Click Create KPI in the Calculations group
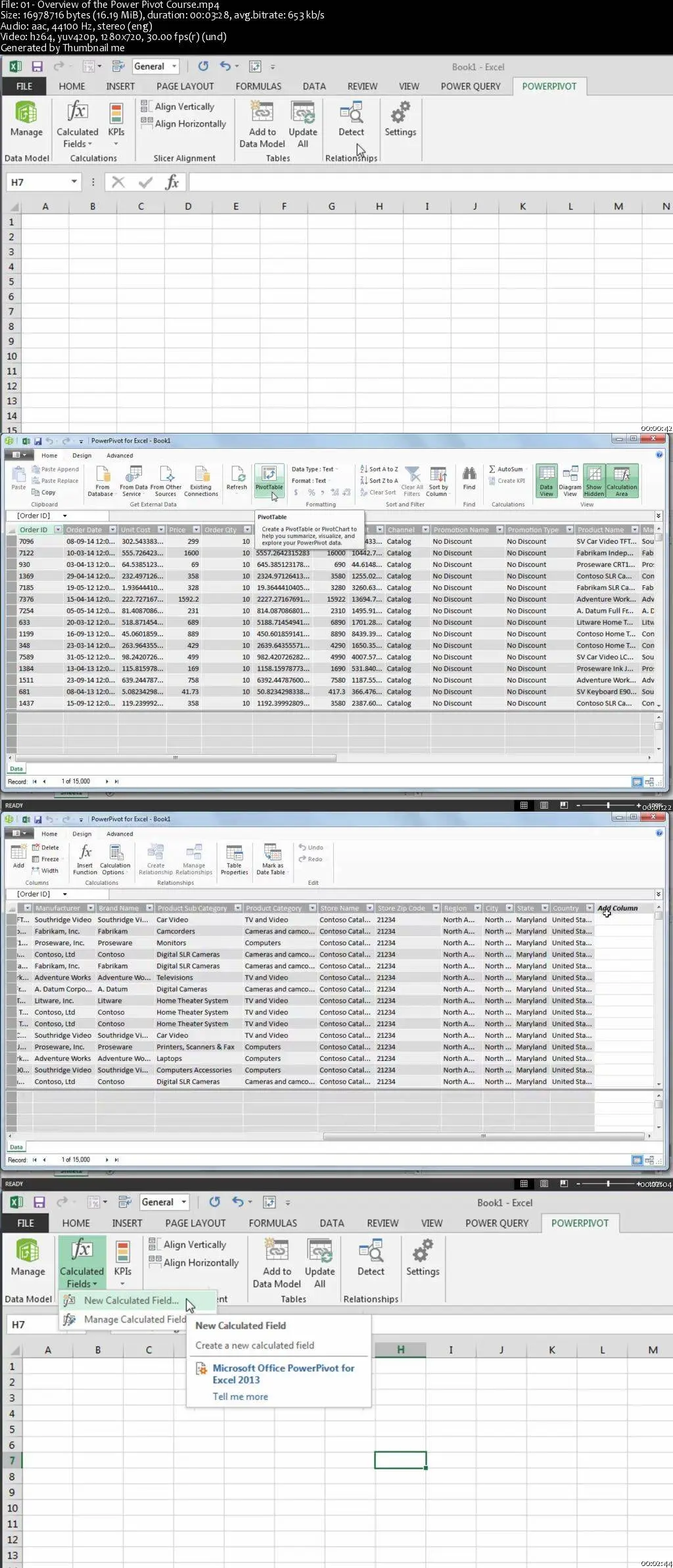 click(x=507, y=481)
